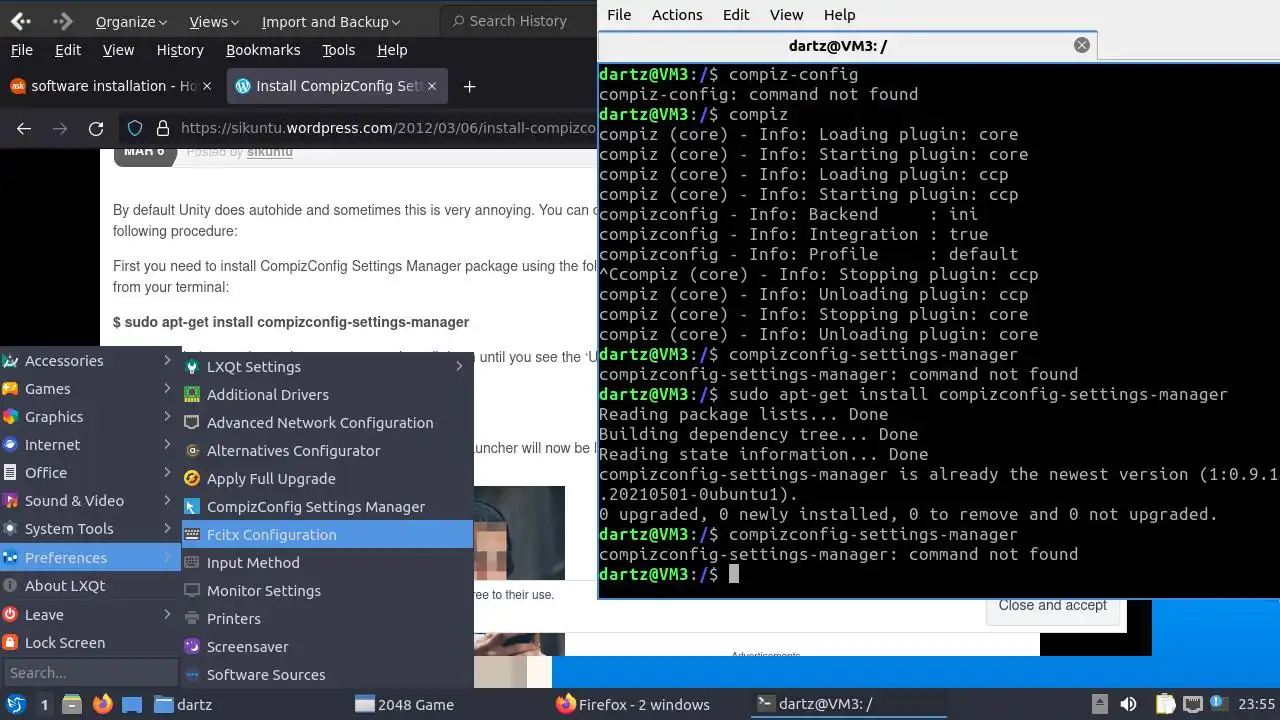The height and width of the screenshot is (720, 1280).
Task: Launch file manager from panel quicklaunch
Action: click(72, 704)
